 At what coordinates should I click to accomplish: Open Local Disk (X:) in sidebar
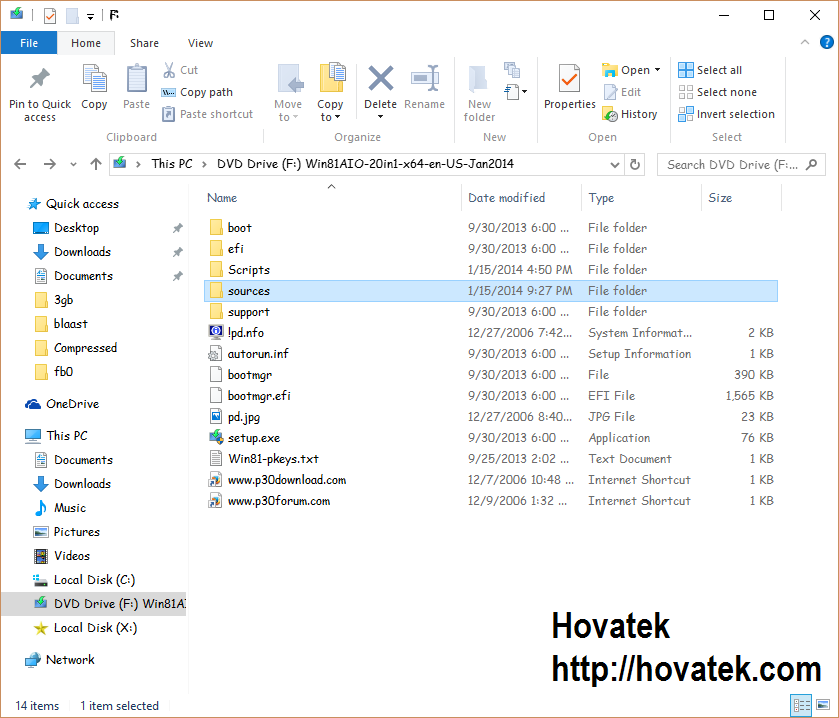point(85,628)
